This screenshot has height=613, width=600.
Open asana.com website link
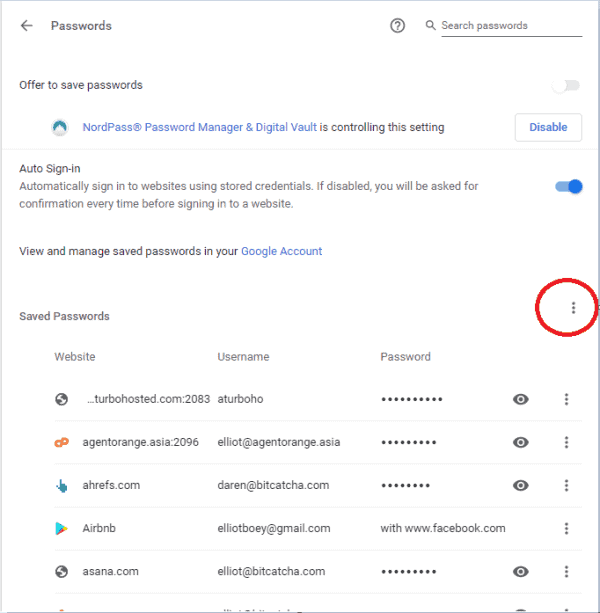coord(110,572)
